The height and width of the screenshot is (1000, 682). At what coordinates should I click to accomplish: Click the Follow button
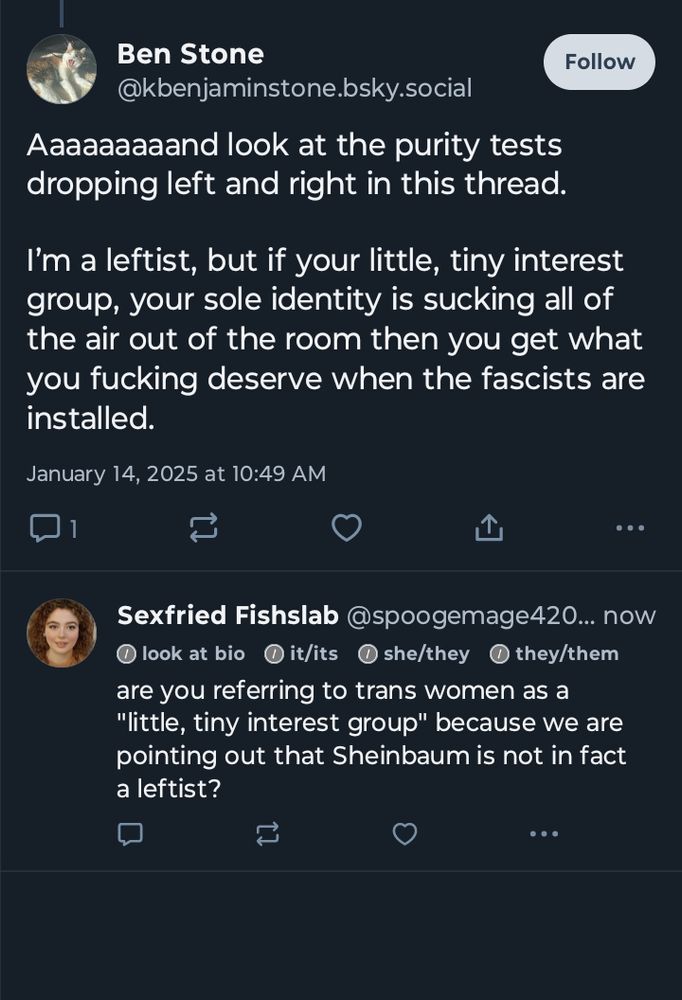(x=599, y=61)
